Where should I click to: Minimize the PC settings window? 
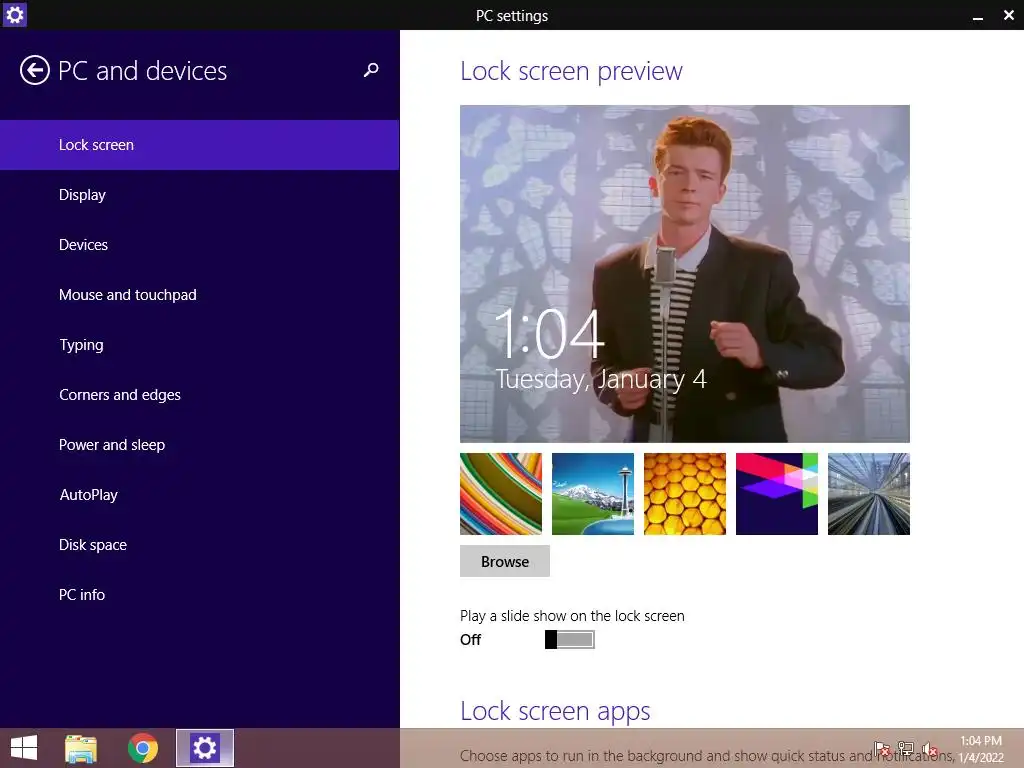[978, 16]
